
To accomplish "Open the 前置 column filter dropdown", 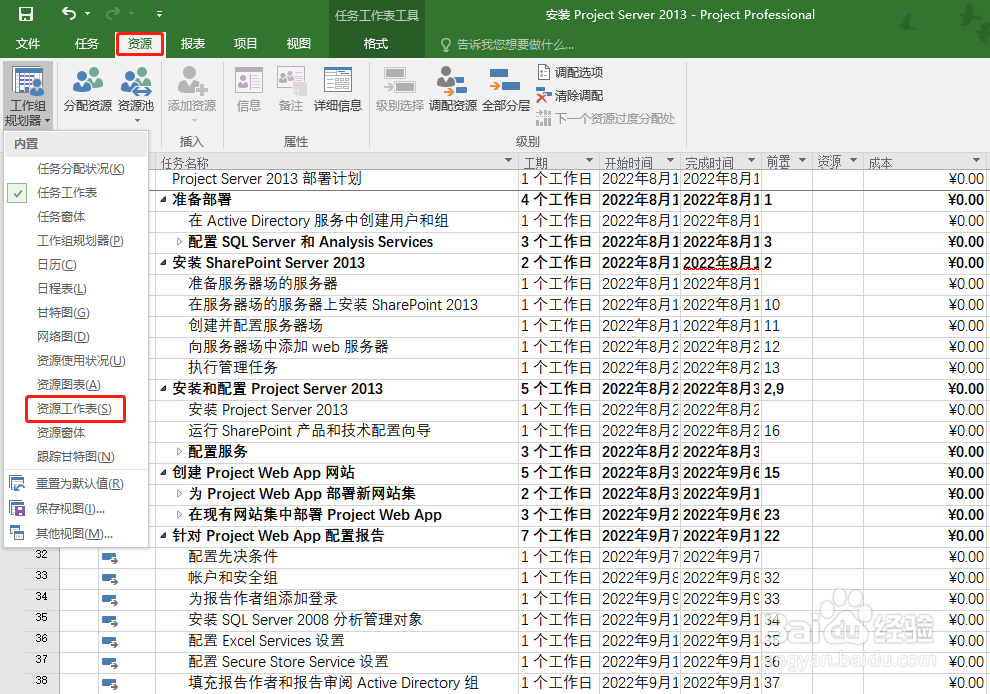I will pos(802,161).
